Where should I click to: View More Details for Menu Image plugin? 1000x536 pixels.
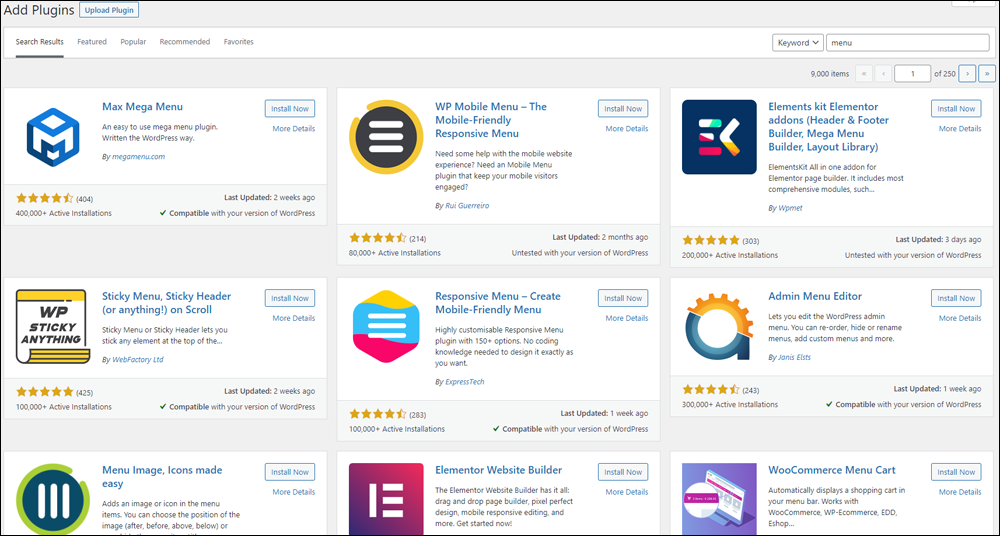pyautogui.click(x=293, y=492)
